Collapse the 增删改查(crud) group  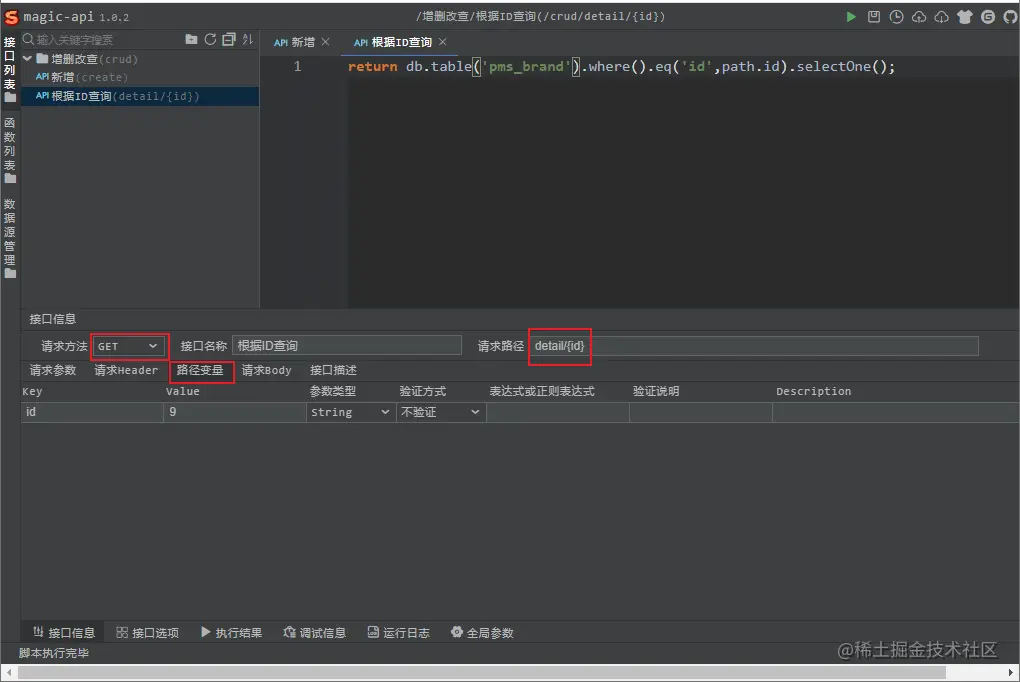pos(27,59)
